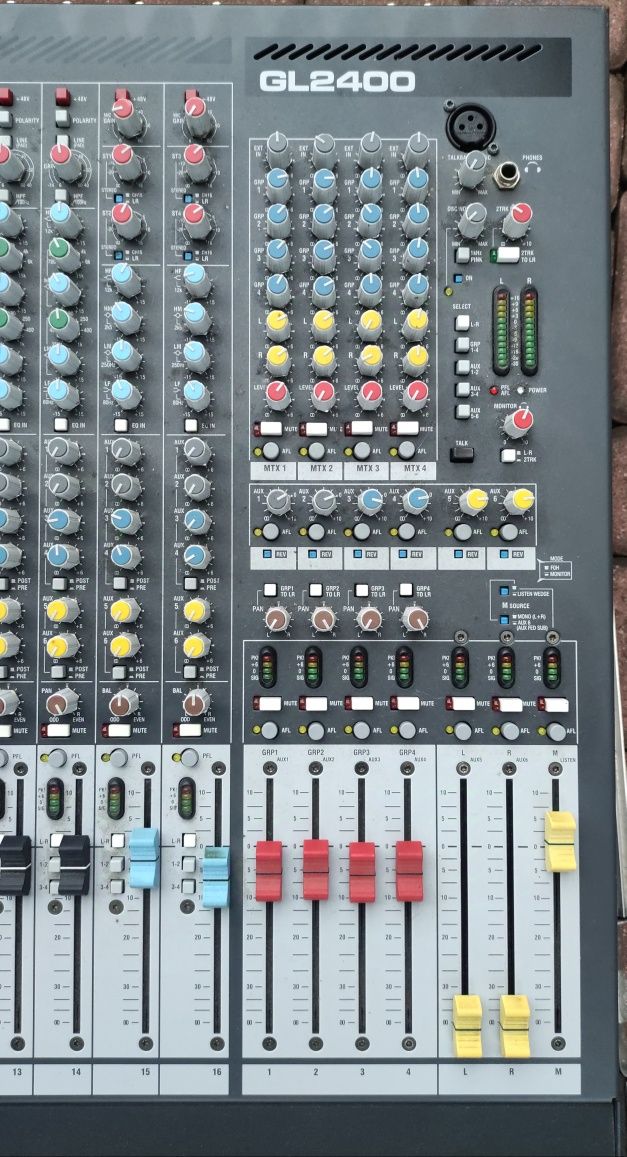Grab the blue channel 15 fader
This screenshot has height=1157, width=627.
point(144,857)
